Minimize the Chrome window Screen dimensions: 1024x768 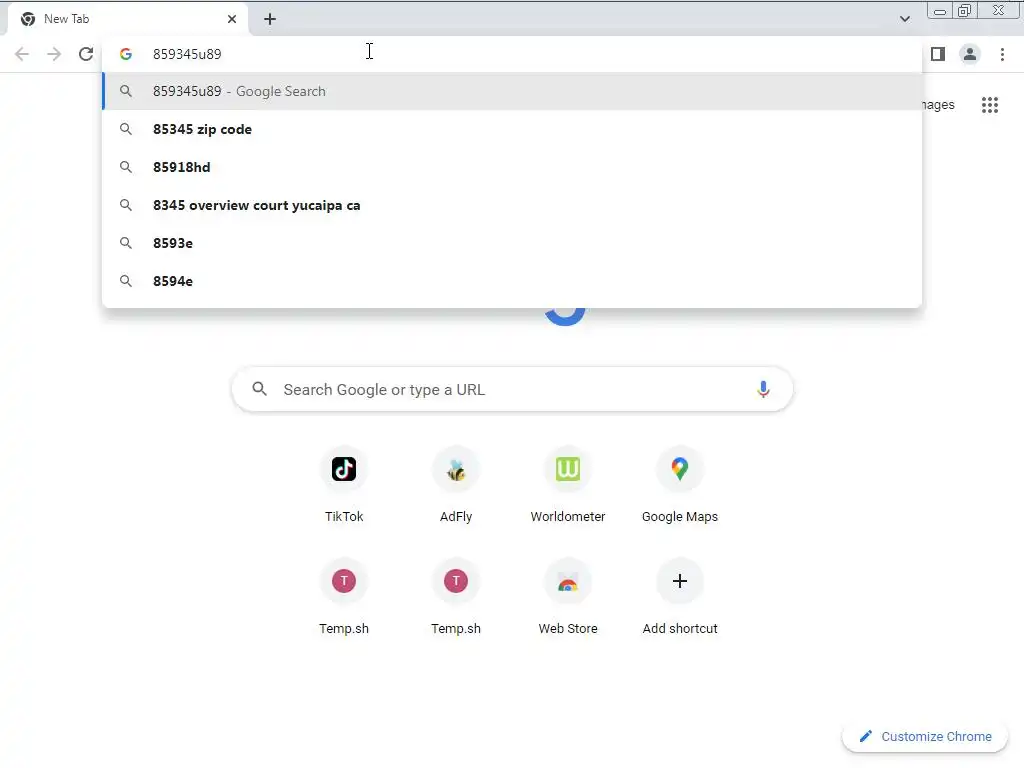coord(940,11)
